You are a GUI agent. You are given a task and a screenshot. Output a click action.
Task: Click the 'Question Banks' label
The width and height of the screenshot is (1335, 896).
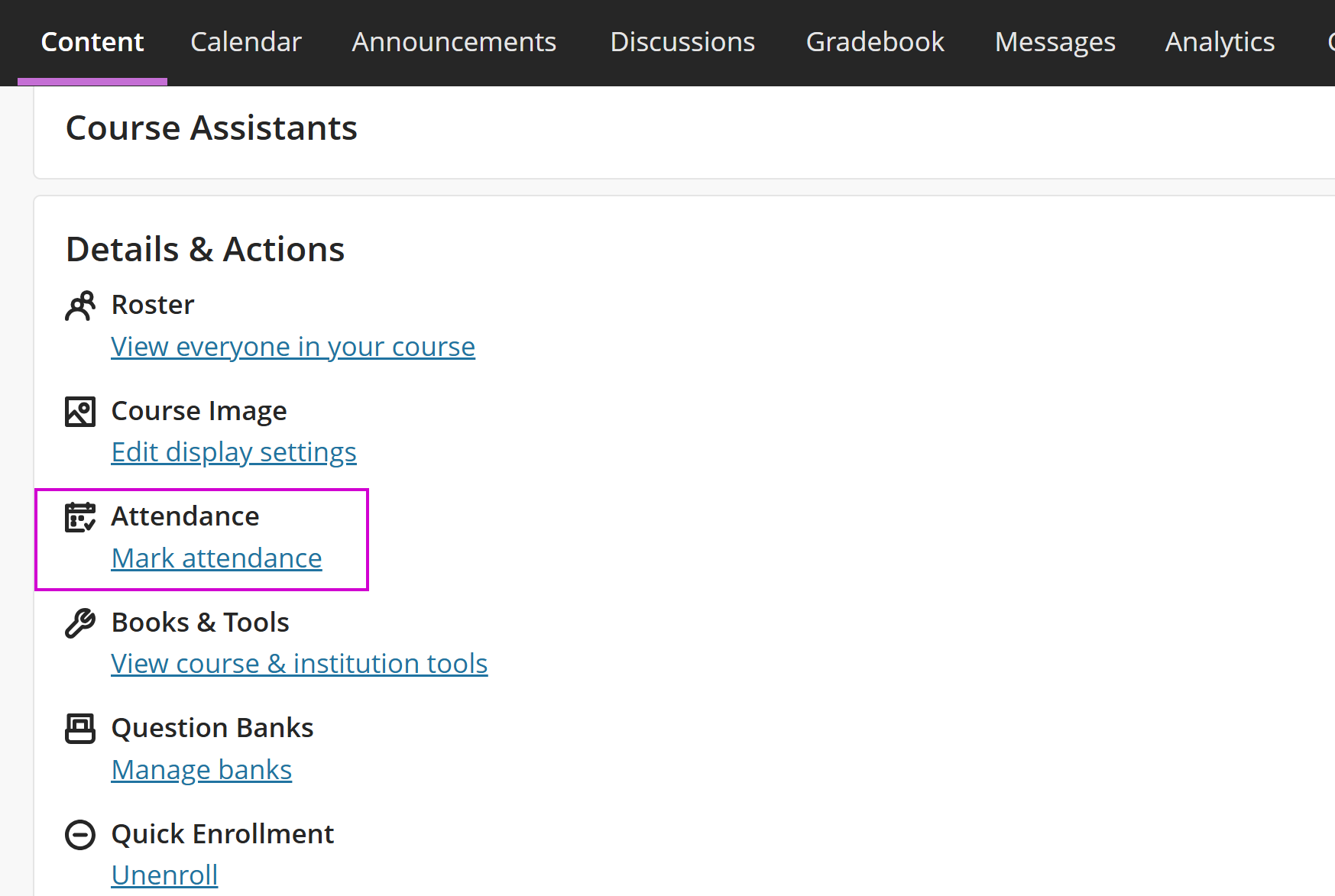(212, 728)
